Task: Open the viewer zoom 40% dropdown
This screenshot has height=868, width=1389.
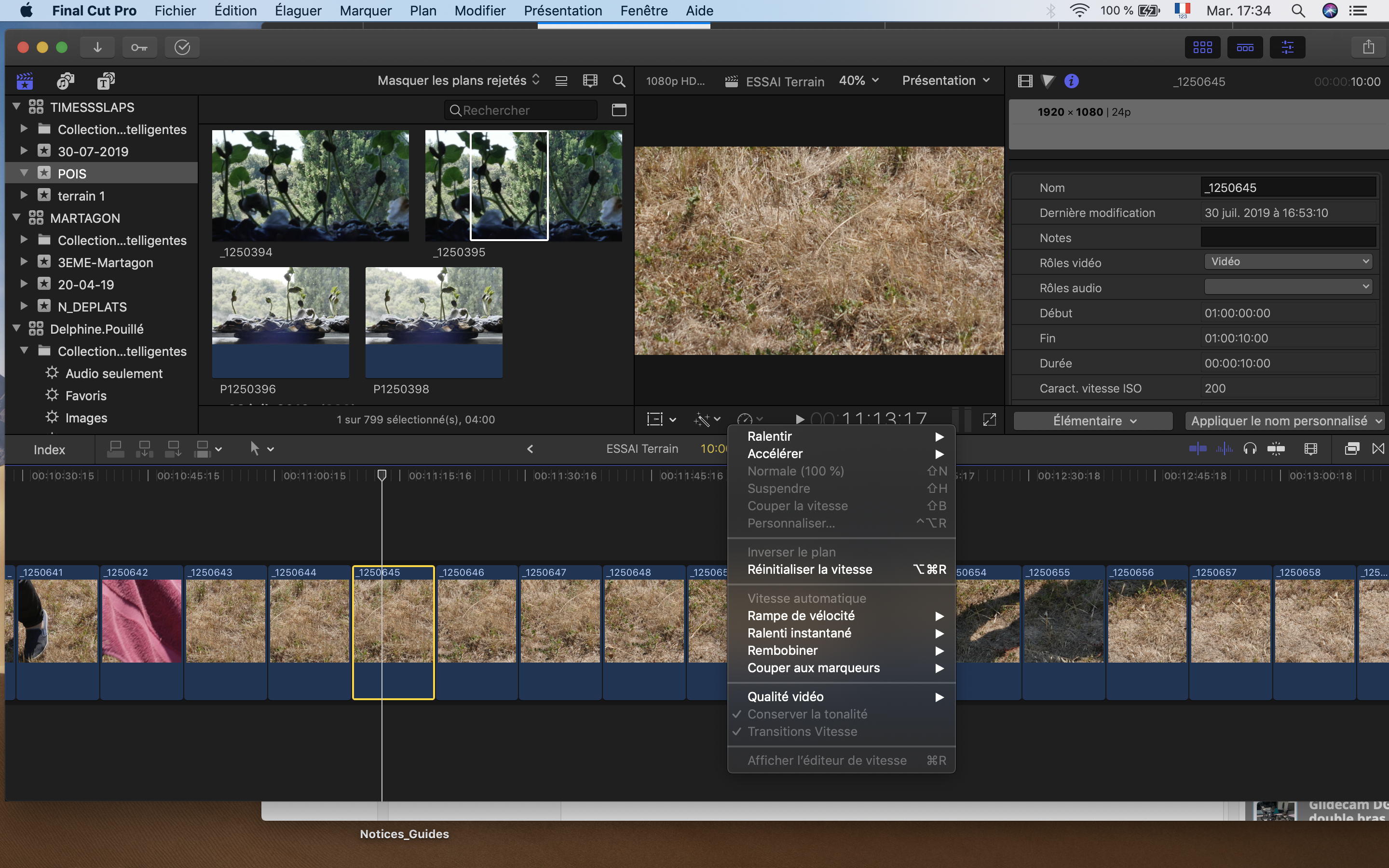Action: (858, 81)
